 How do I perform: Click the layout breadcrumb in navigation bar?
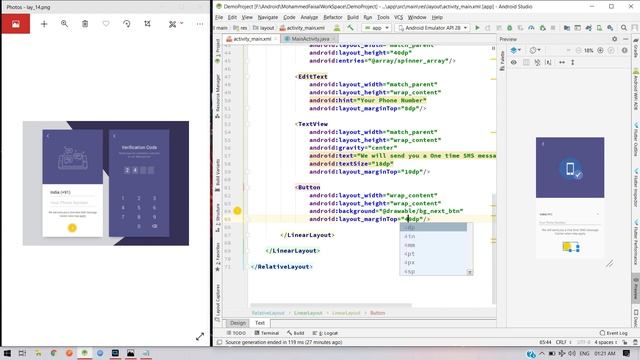pos(264,28)
